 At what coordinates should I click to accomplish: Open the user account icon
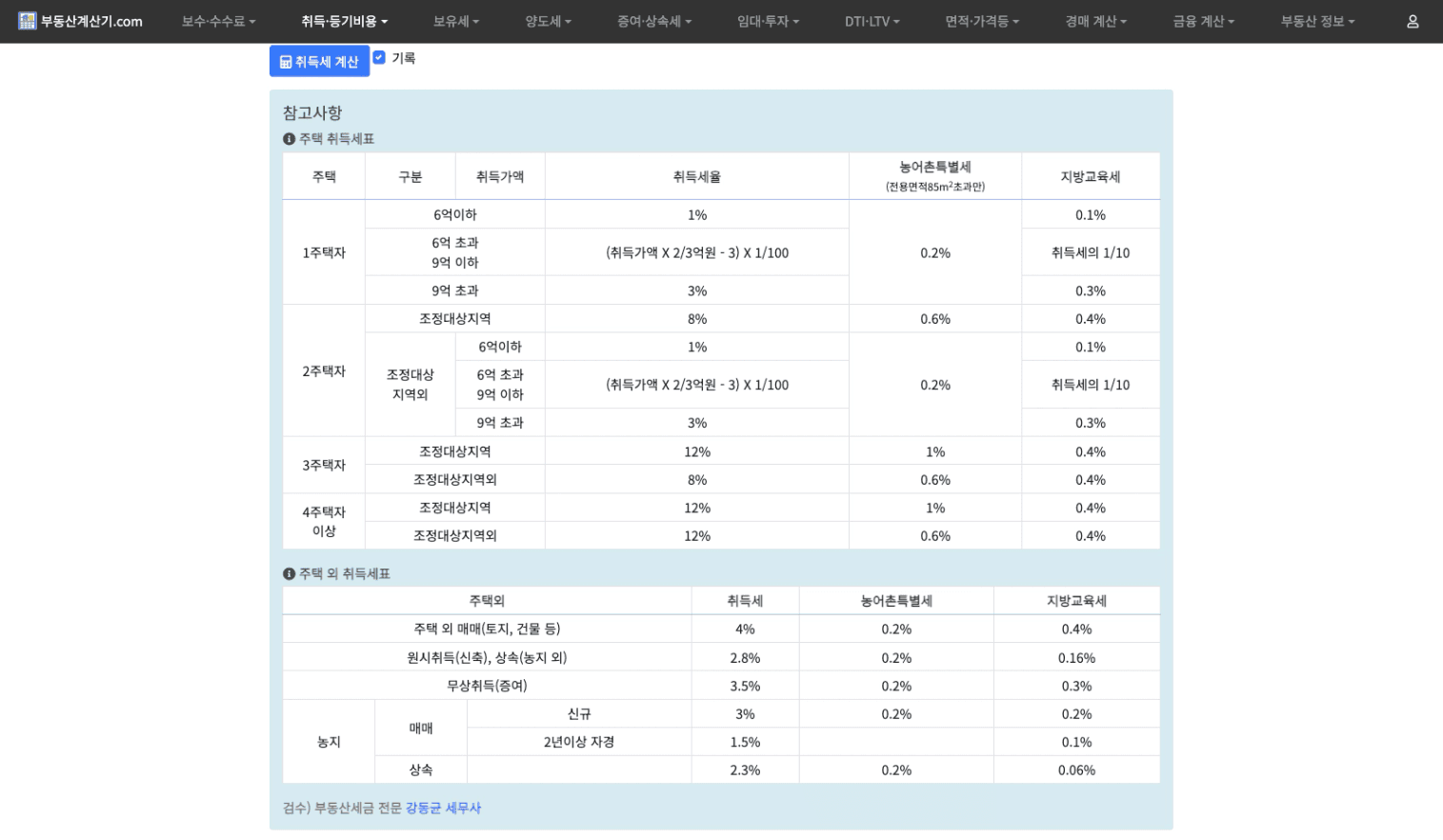1413,21
